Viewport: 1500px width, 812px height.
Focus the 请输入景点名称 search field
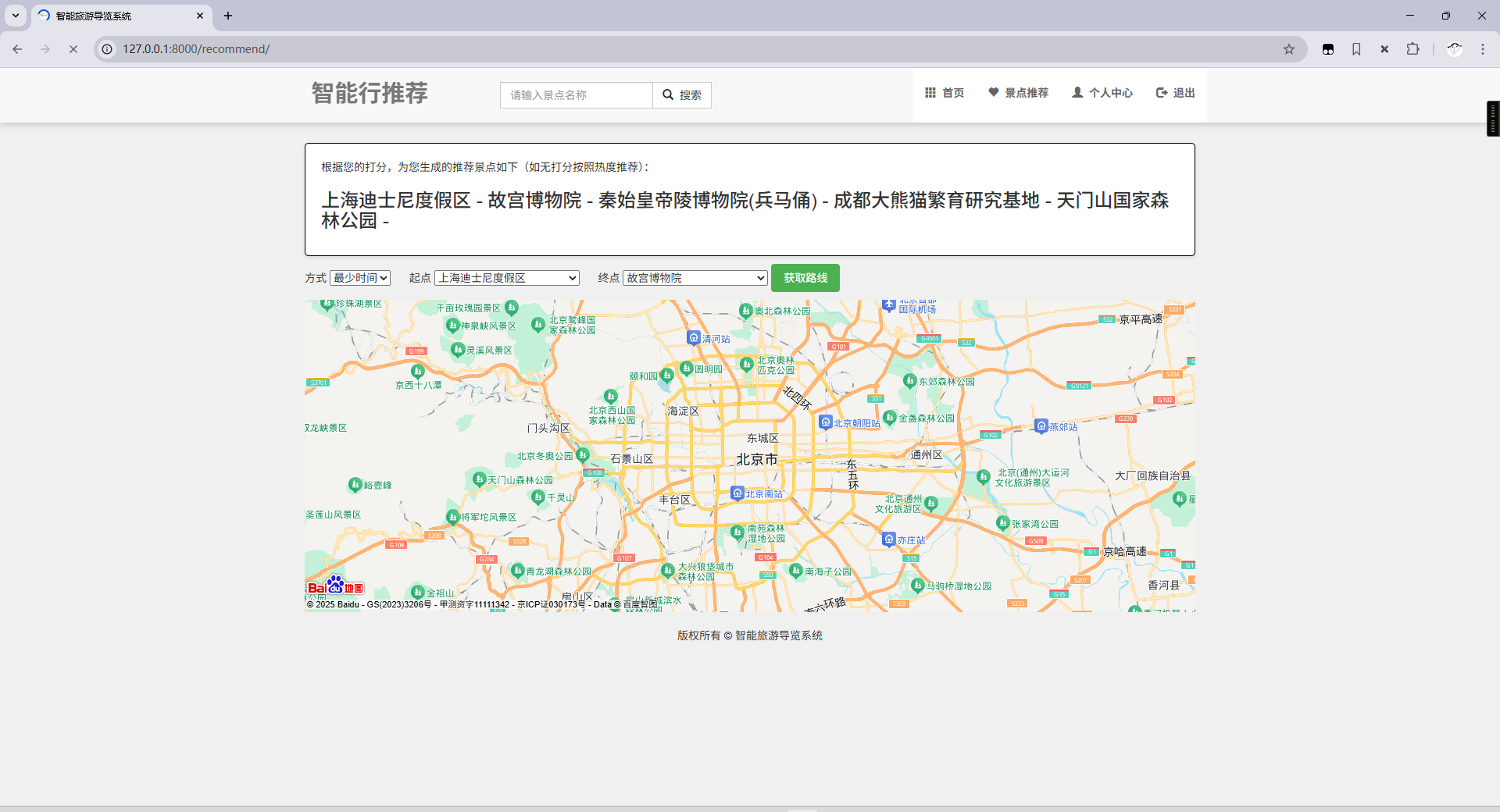577,95
